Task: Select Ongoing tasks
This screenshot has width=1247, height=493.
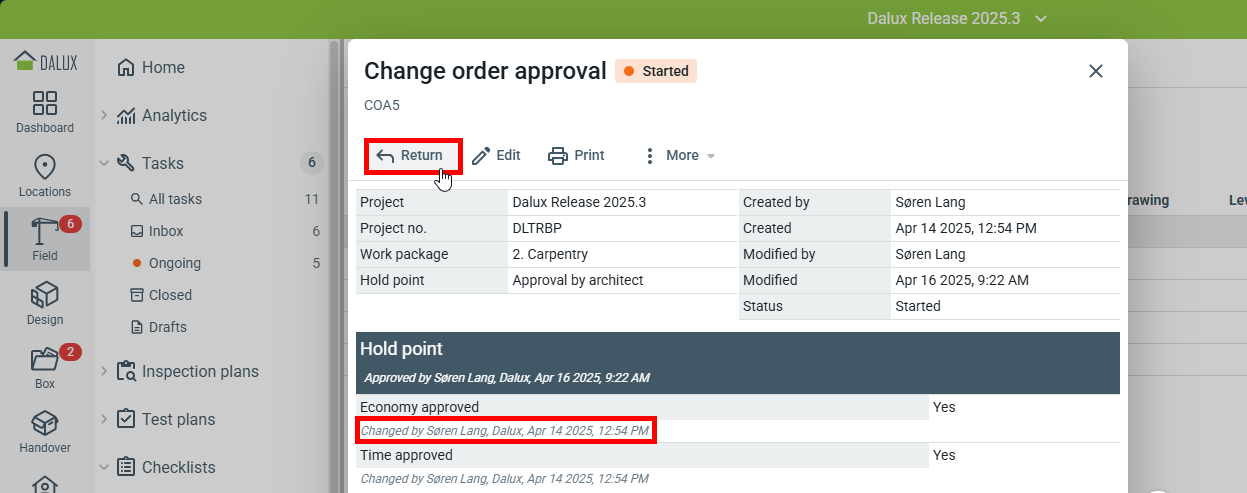Action: [x=175, y=263]
